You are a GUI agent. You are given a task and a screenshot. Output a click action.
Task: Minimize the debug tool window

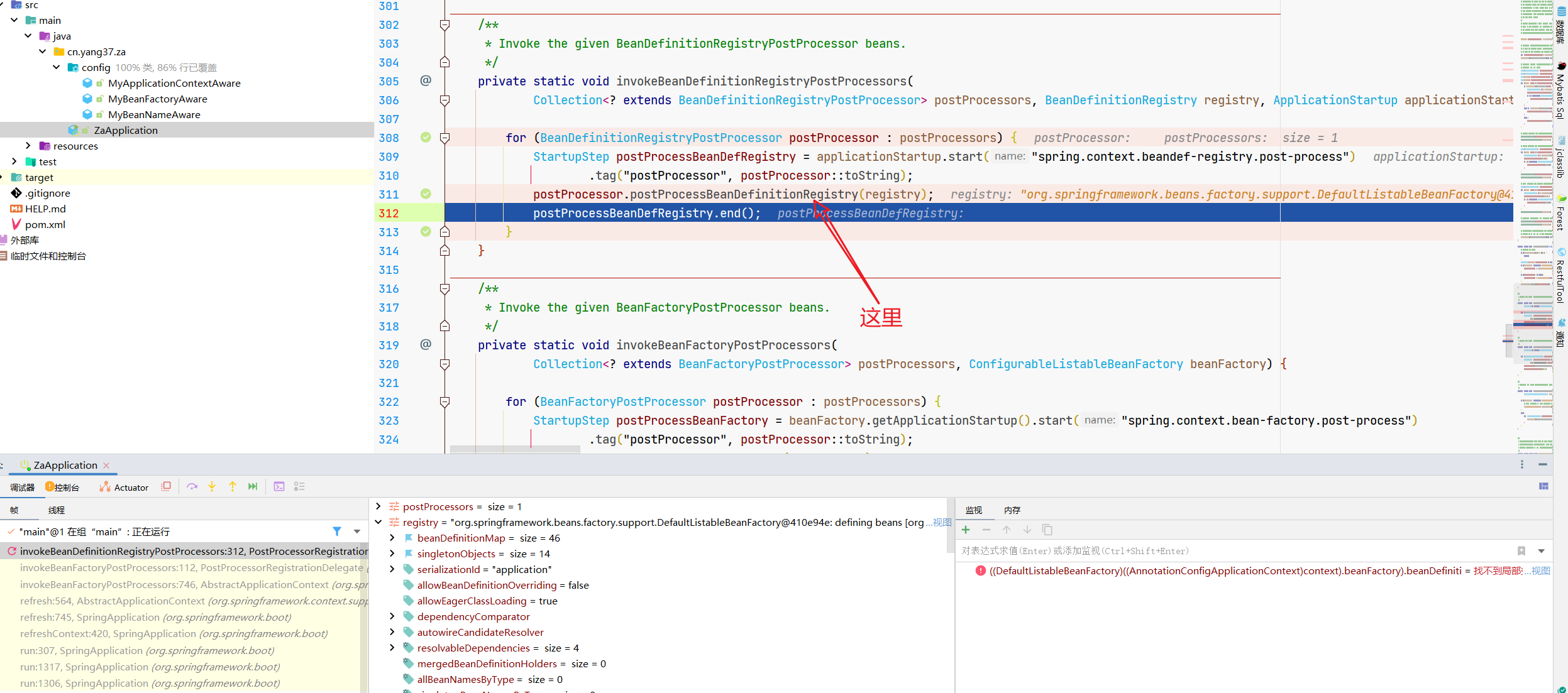click(x=1543, y=464)
